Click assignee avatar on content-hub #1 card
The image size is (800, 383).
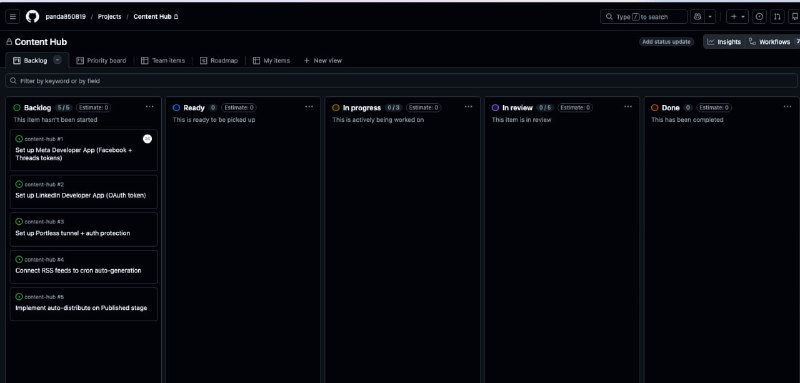[147, 139]
